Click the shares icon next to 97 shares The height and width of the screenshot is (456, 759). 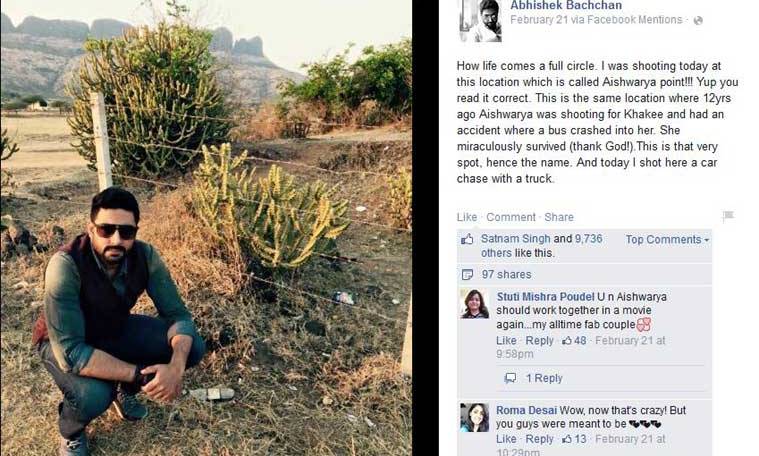(467, 274)
